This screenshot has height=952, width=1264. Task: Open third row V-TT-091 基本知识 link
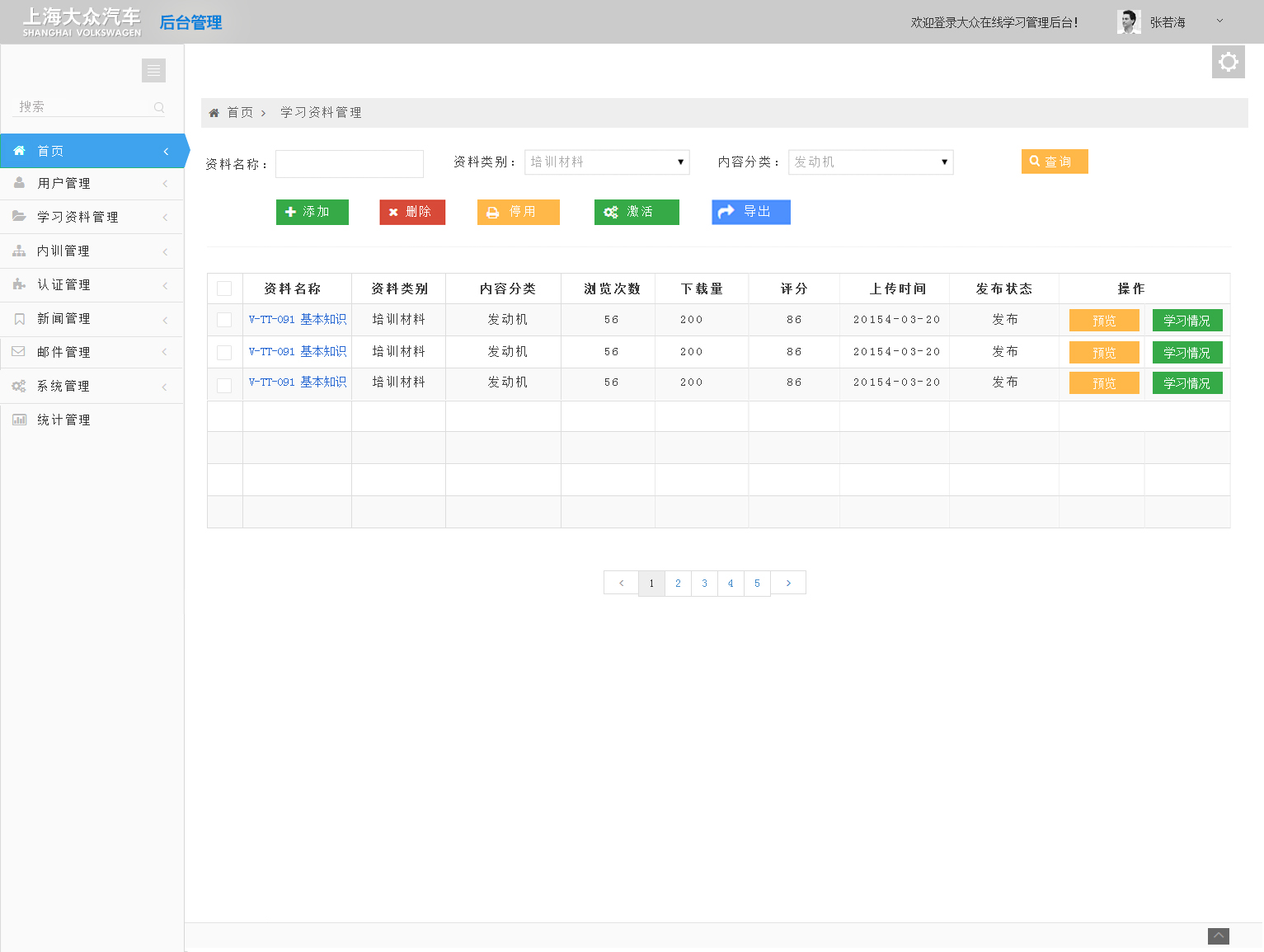pyautogui.click(x=298, y=382)
